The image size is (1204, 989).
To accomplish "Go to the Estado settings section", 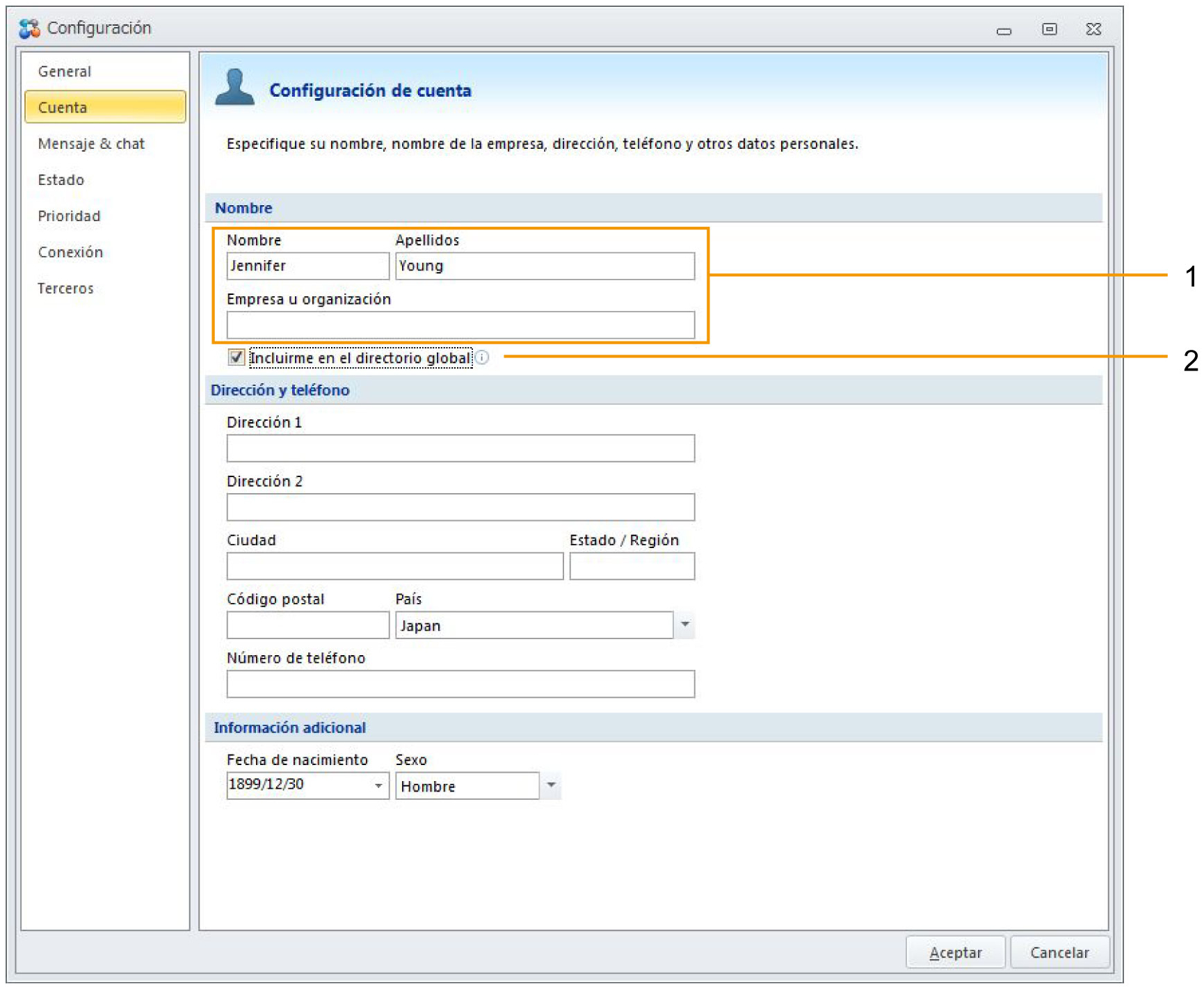I will coord(105,179).
